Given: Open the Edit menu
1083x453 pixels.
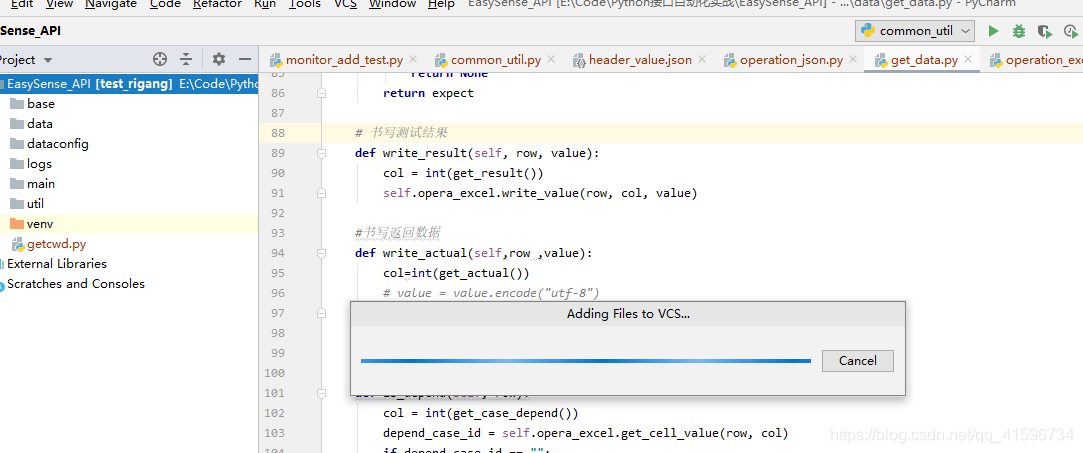Looking at the screenshot, I should pyautogui.click(x=22, y=4).
